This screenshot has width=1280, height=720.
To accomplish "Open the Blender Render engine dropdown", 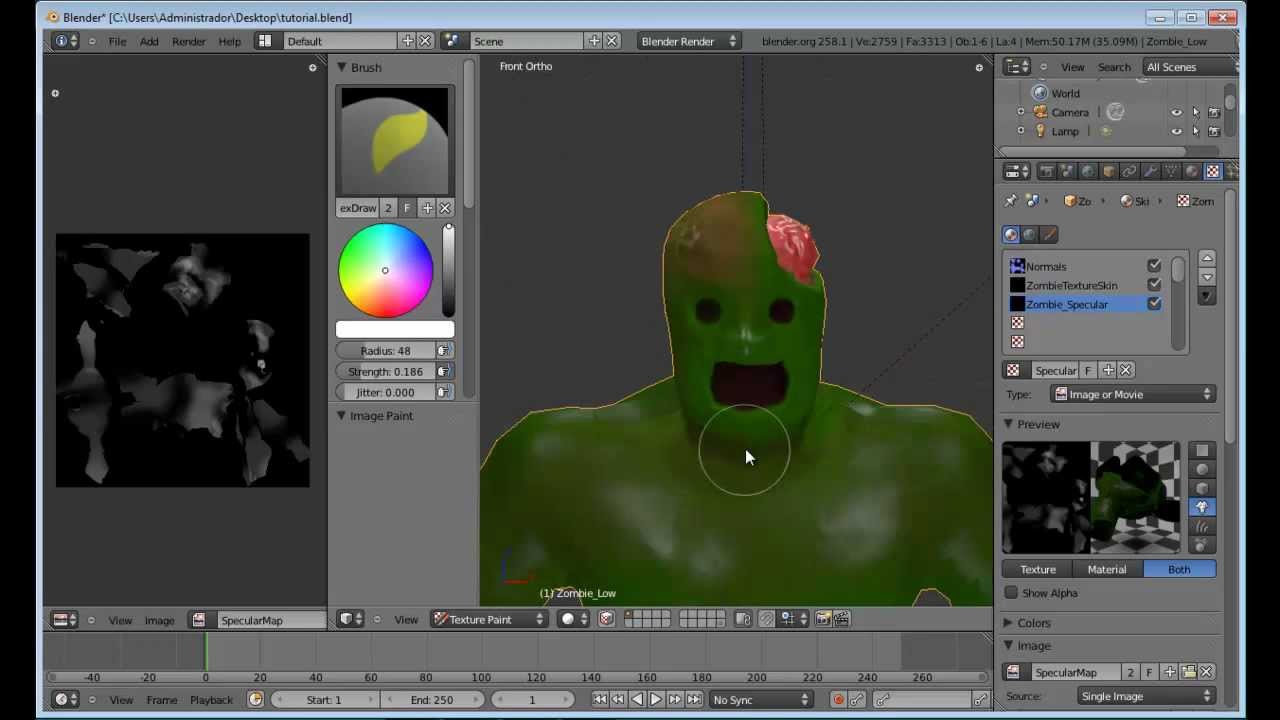I will point(688,41).
